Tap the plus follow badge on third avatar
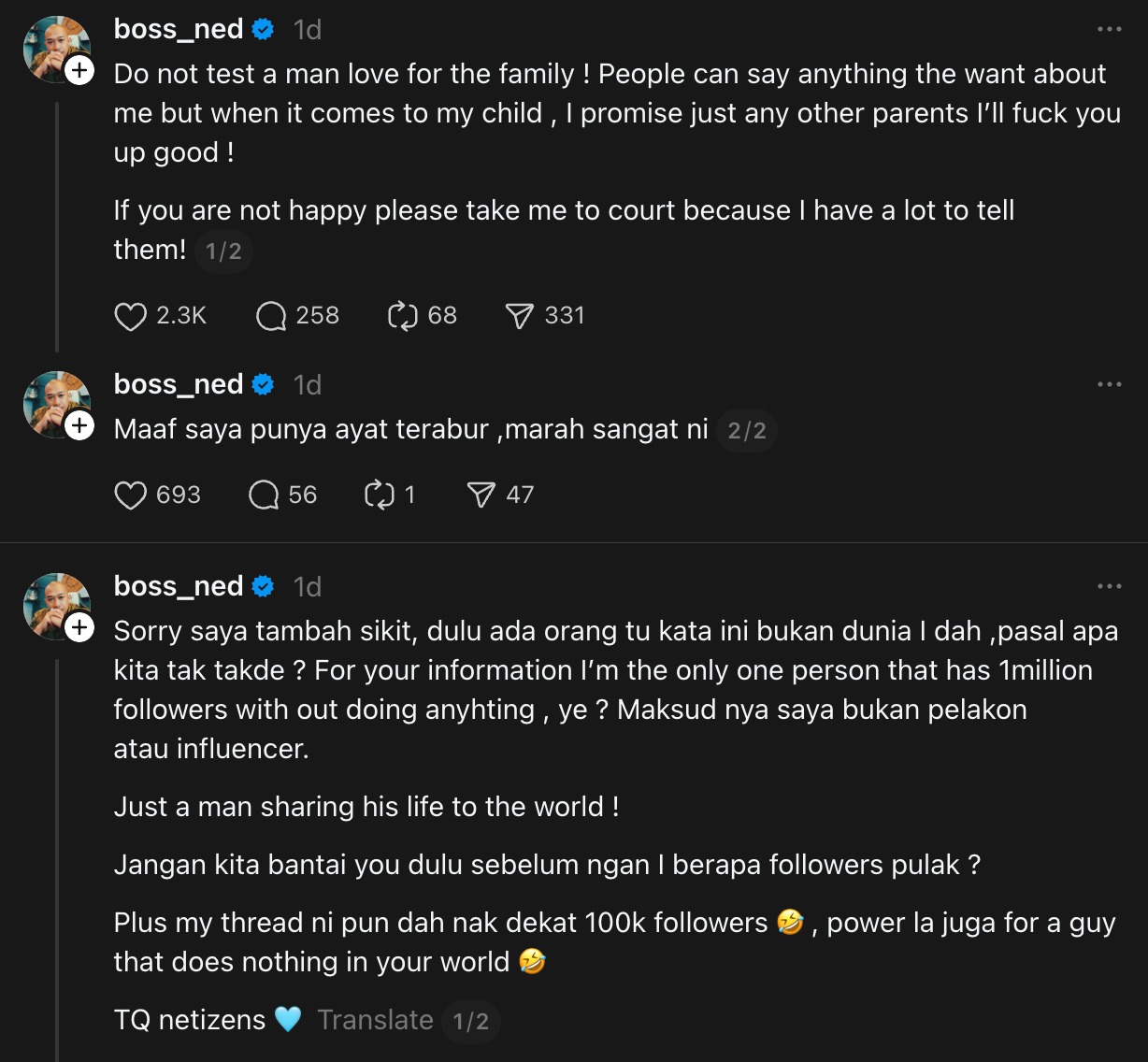Image resolution: width=1148 pixels, height=1062 pixels. coord(79,627)
